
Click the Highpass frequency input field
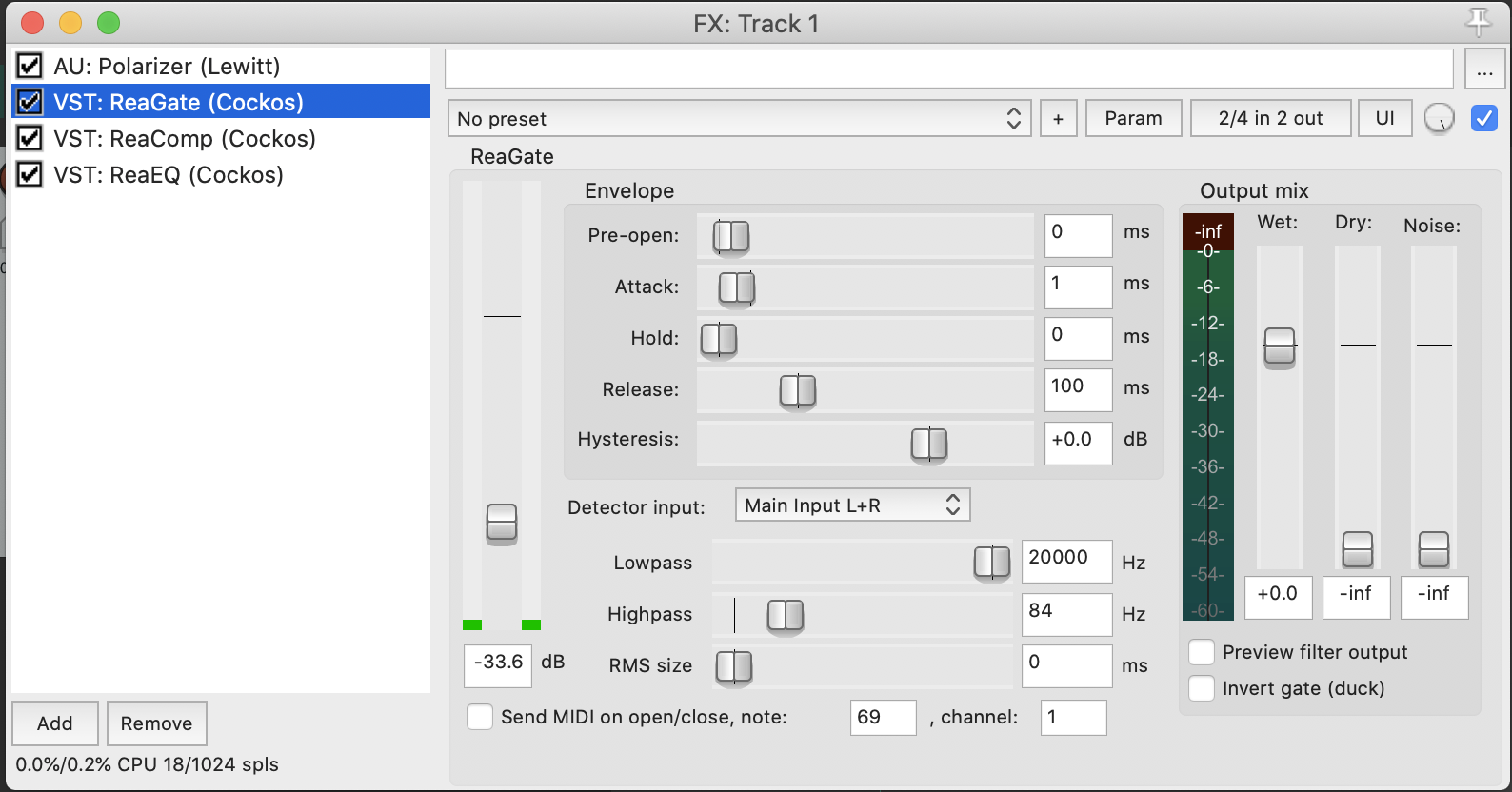point(1065,614)
